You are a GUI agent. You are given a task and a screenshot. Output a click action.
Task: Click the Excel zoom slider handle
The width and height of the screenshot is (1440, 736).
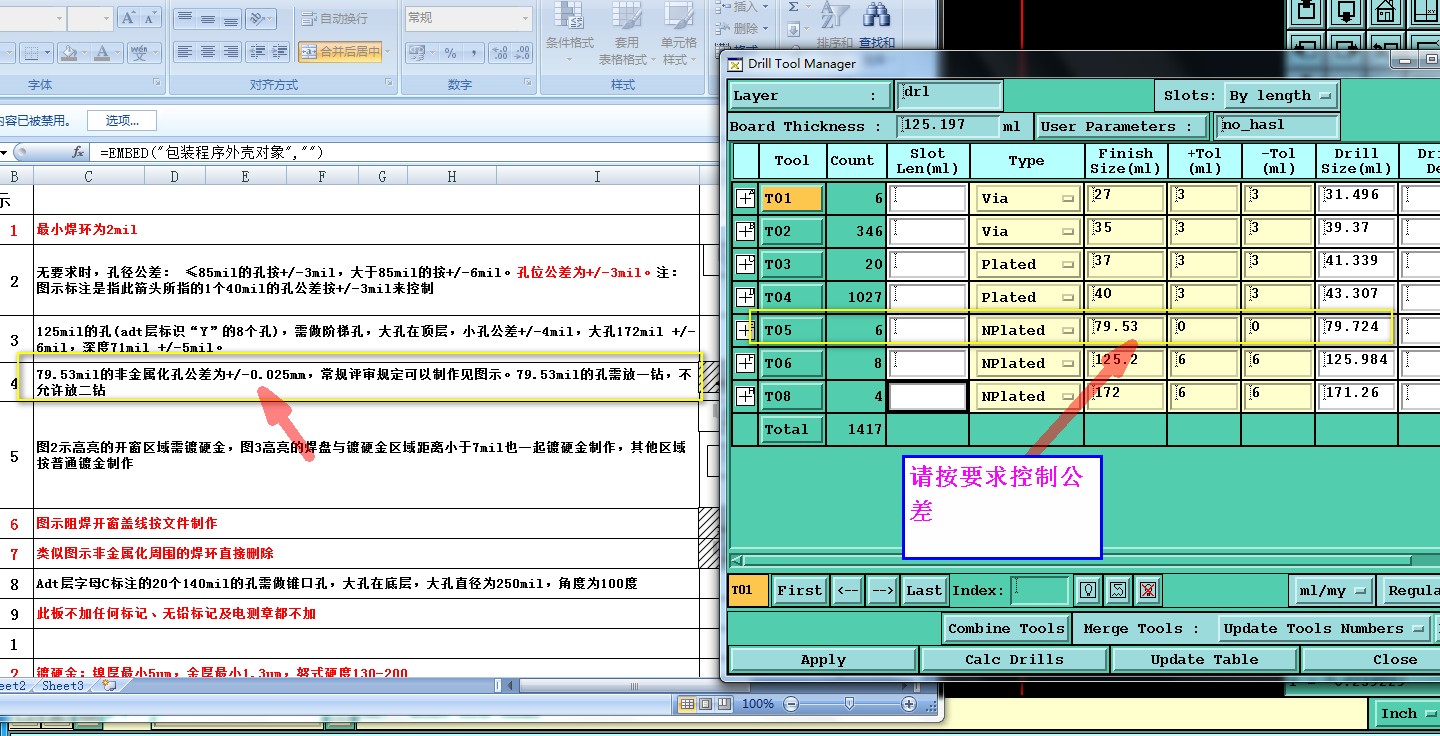point(849,704)
